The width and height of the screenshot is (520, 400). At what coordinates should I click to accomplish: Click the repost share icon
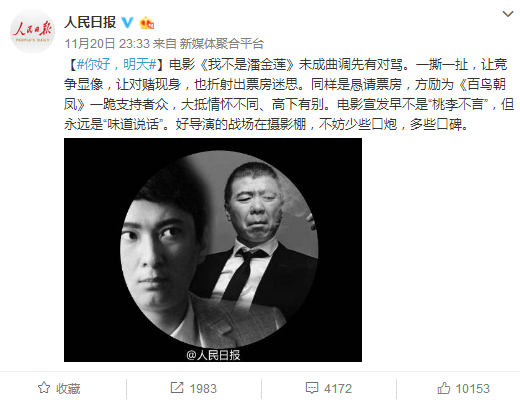pos(177,388)
